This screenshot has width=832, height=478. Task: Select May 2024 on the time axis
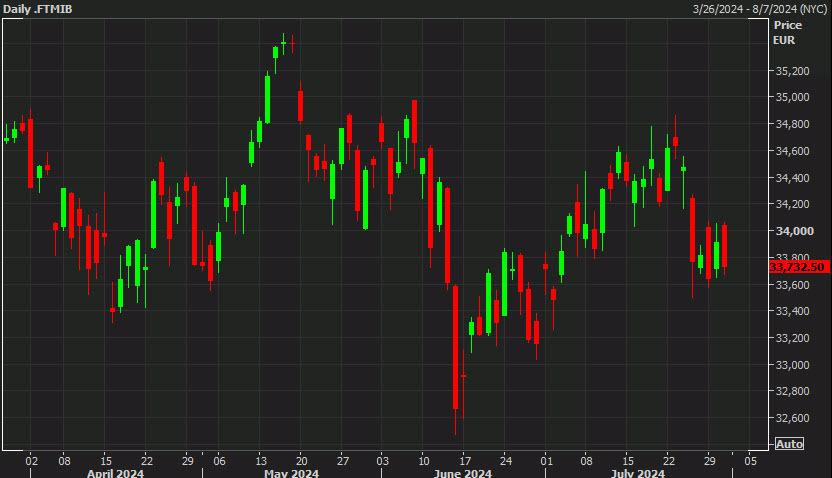[291, 472]
